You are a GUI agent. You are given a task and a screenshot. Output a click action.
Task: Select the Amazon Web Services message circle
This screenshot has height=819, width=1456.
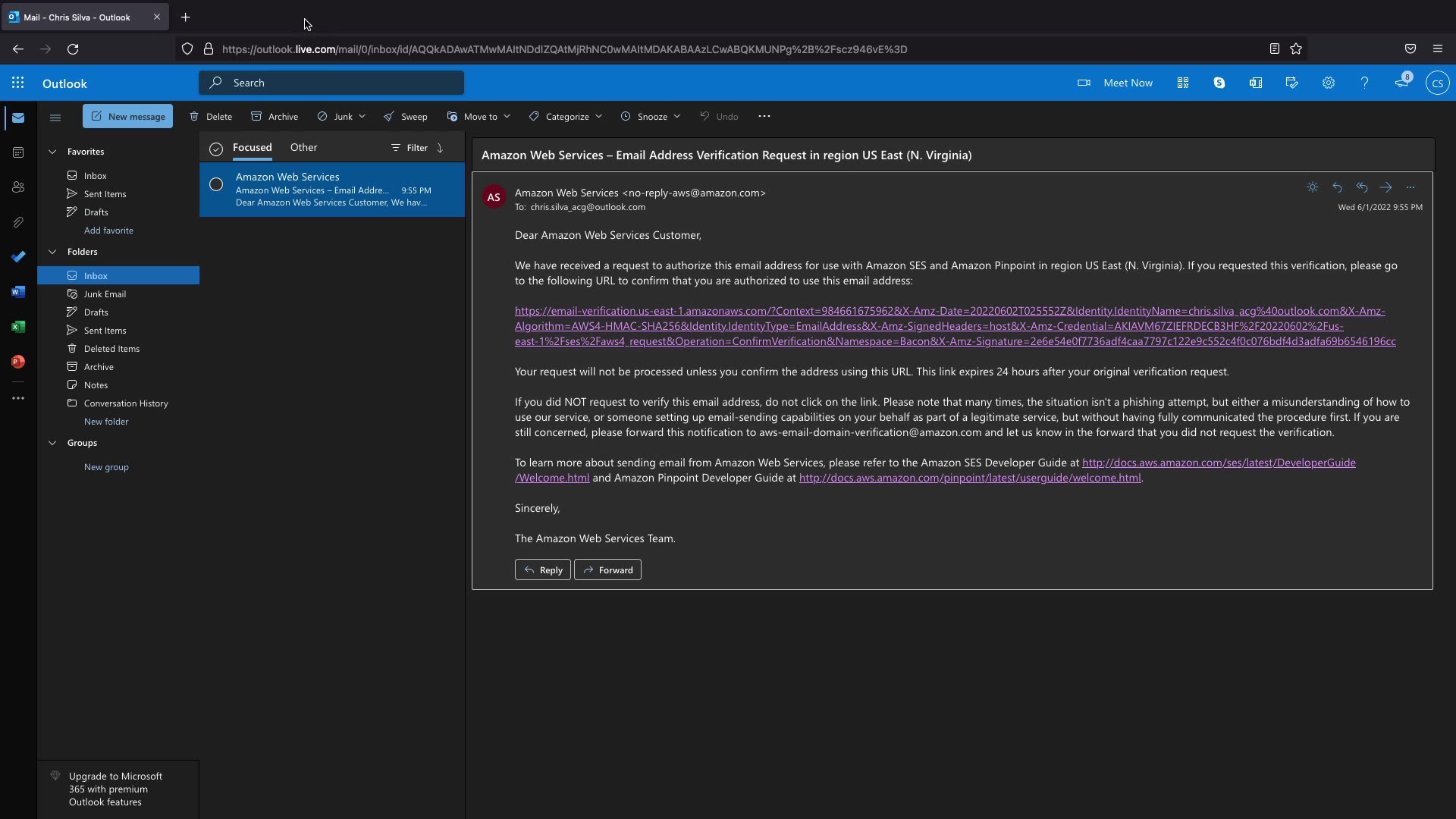(x=216, y=184)
